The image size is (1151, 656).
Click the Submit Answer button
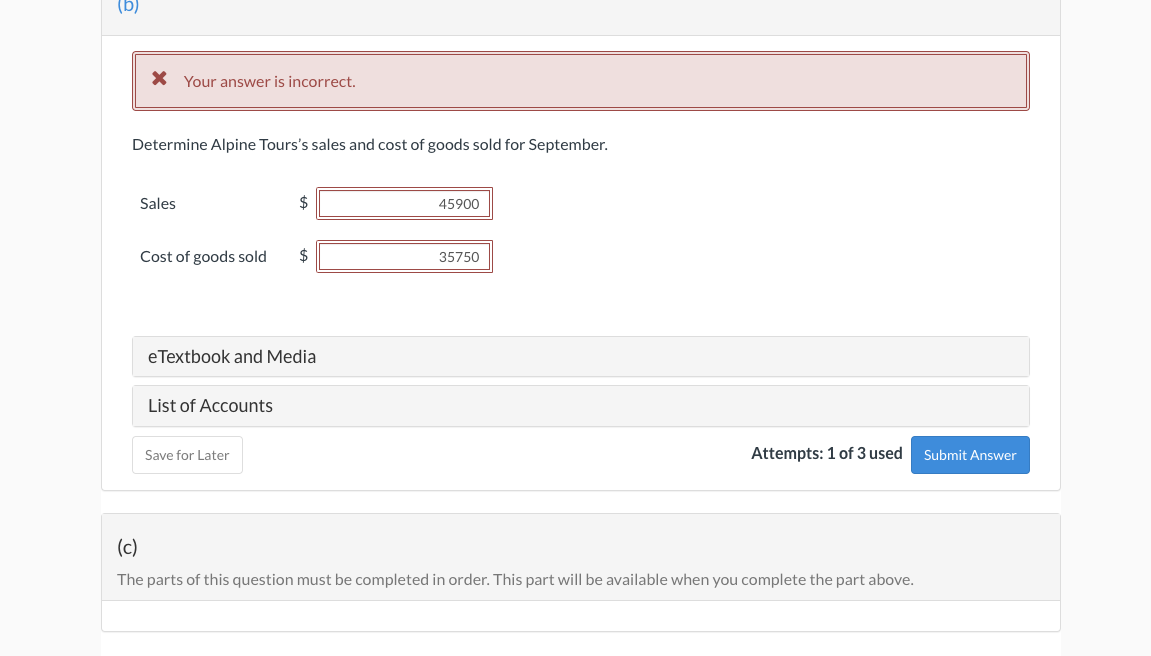pos(969,455)
